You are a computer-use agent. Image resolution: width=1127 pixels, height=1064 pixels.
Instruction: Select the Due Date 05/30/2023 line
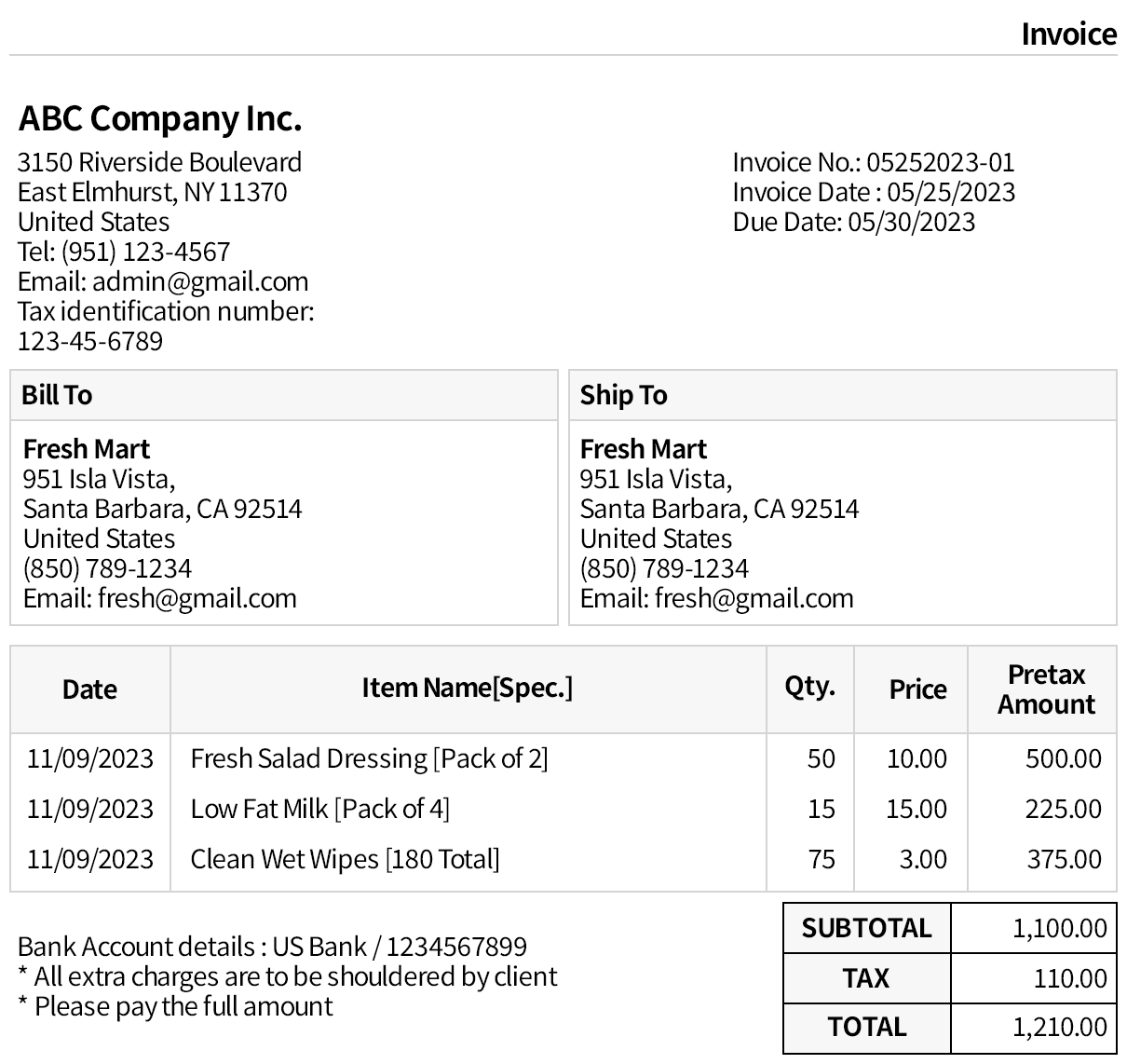(x=853, y=222)
